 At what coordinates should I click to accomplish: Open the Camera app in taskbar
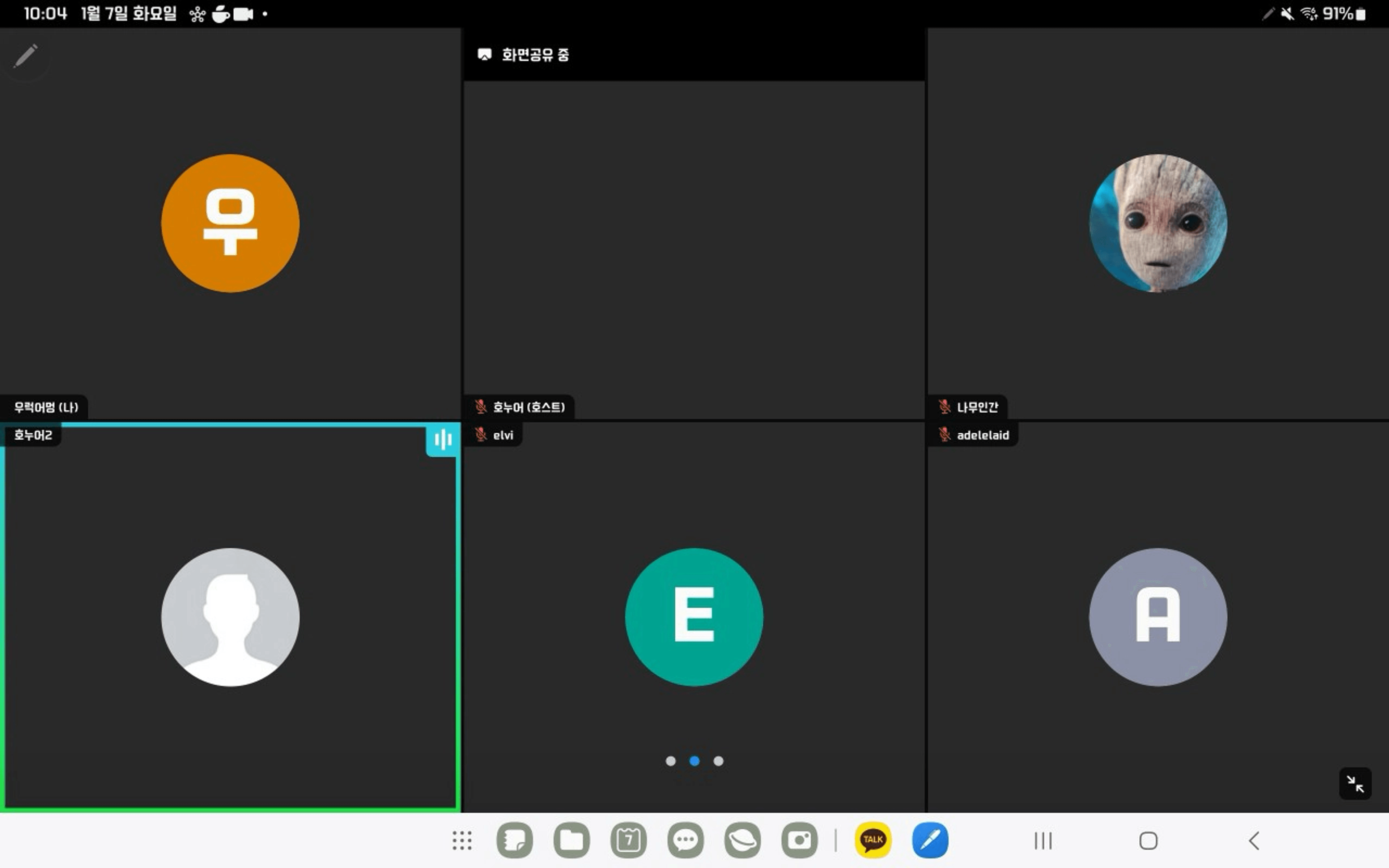[x=799, y=841]
